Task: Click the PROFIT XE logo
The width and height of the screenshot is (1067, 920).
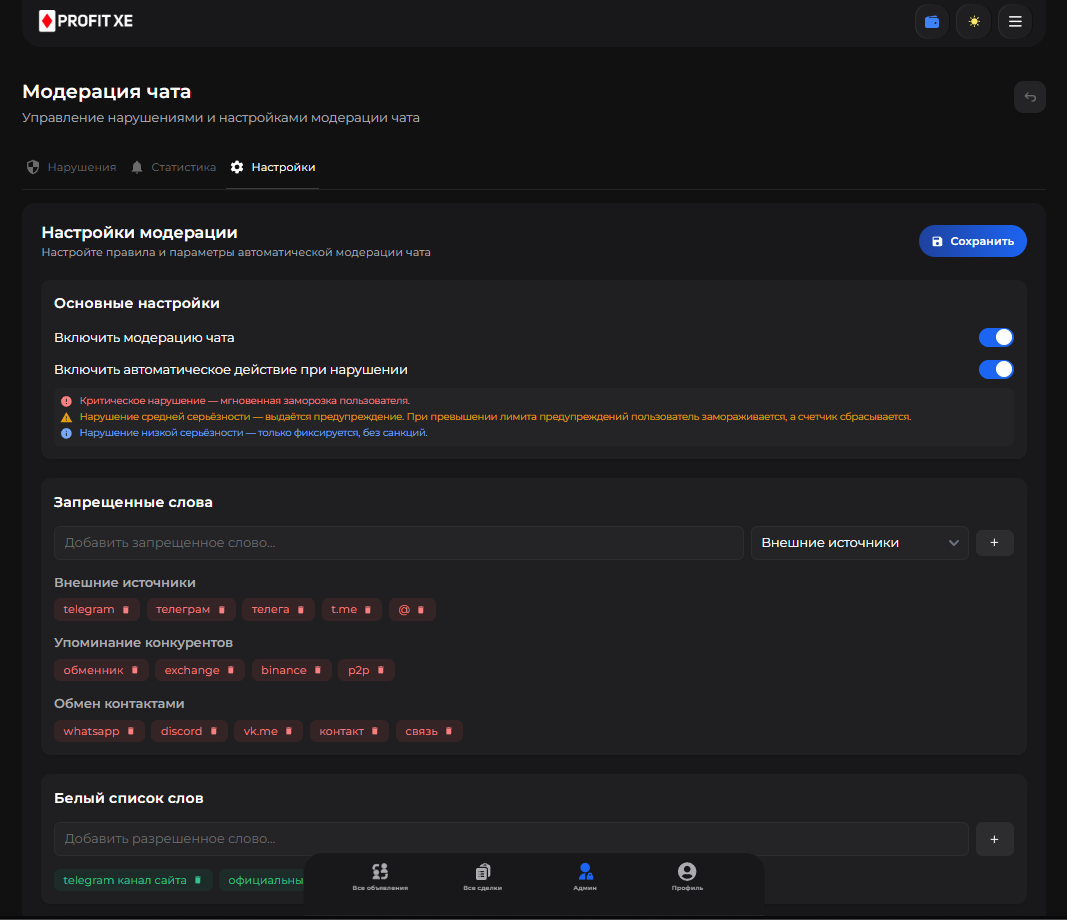Action: 86,21
